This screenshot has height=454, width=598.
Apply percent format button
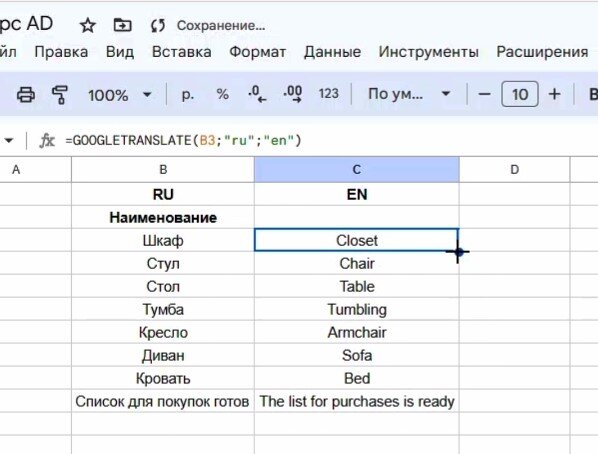coord(223,94)
